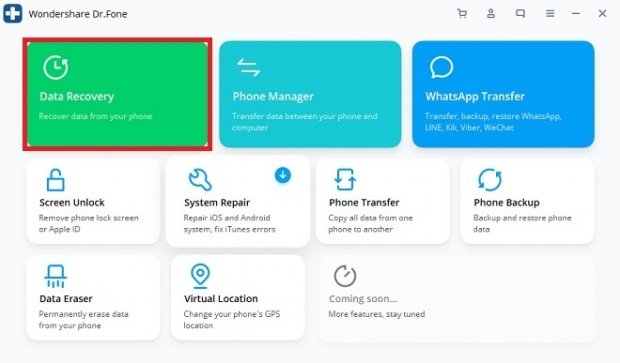Click the Screen Unlock padlock icon
The width and height of the screenshot is (620, 363).
click(55, 180)
